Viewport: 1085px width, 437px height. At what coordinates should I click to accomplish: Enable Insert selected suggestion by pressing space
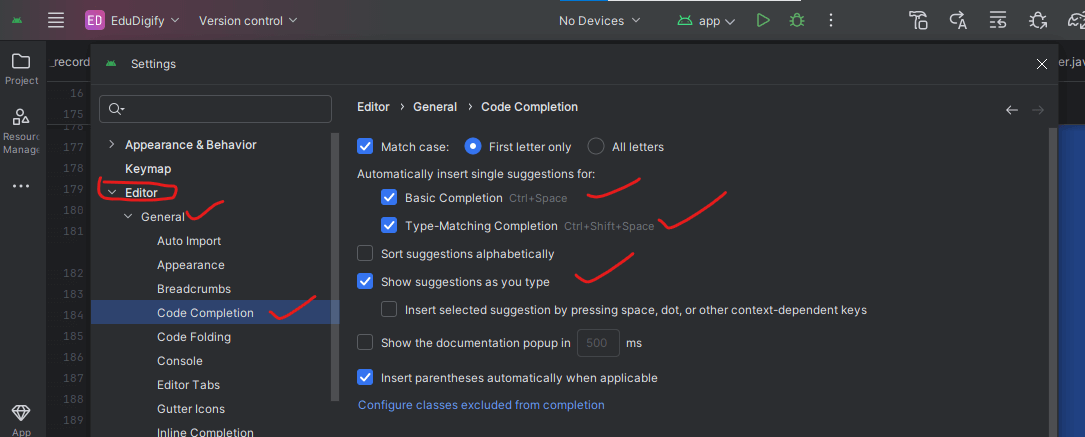click(389, 310)
